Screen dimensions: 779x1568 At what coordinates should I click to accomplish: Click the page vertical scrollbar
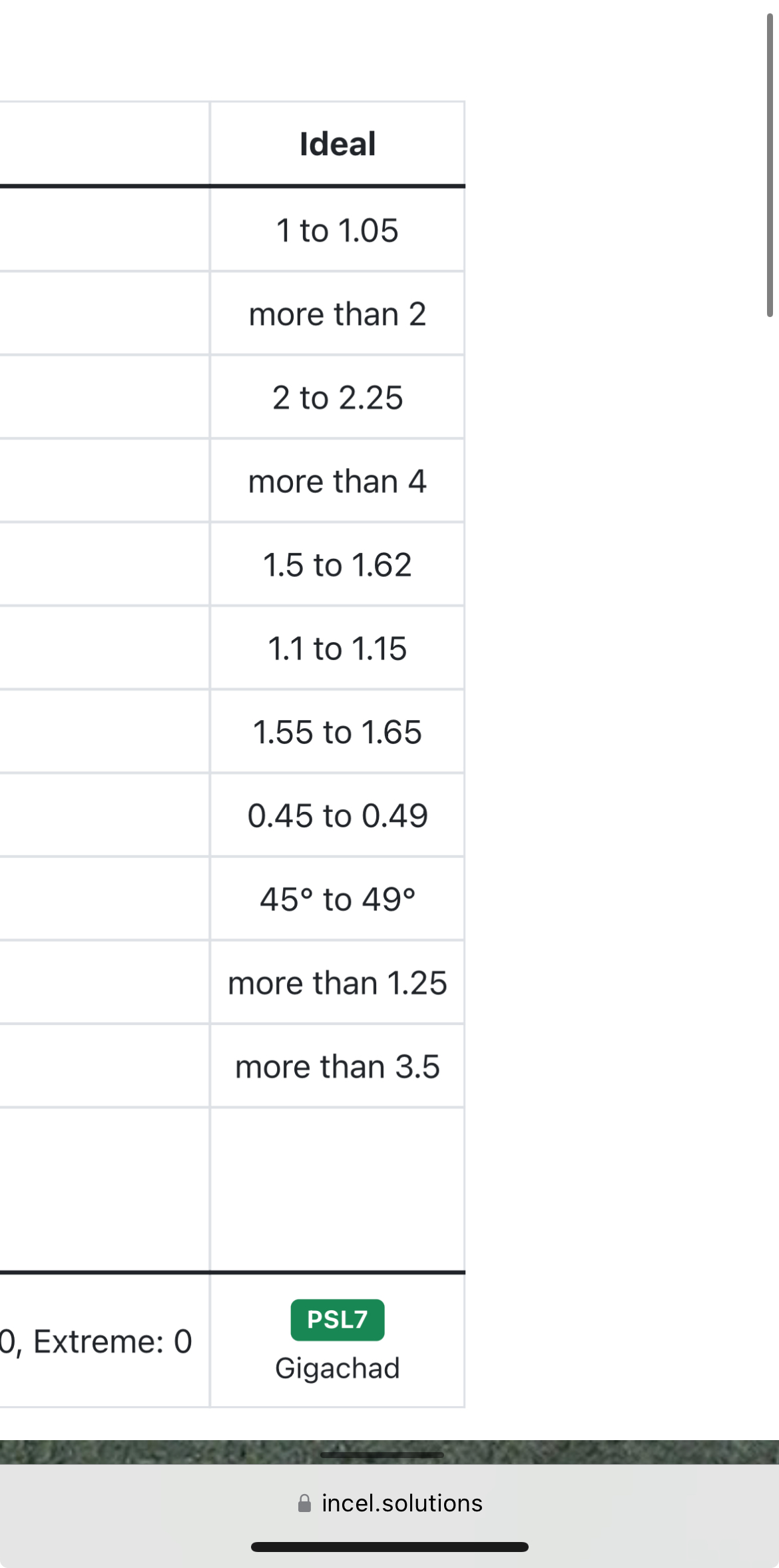tap(770, 165)
